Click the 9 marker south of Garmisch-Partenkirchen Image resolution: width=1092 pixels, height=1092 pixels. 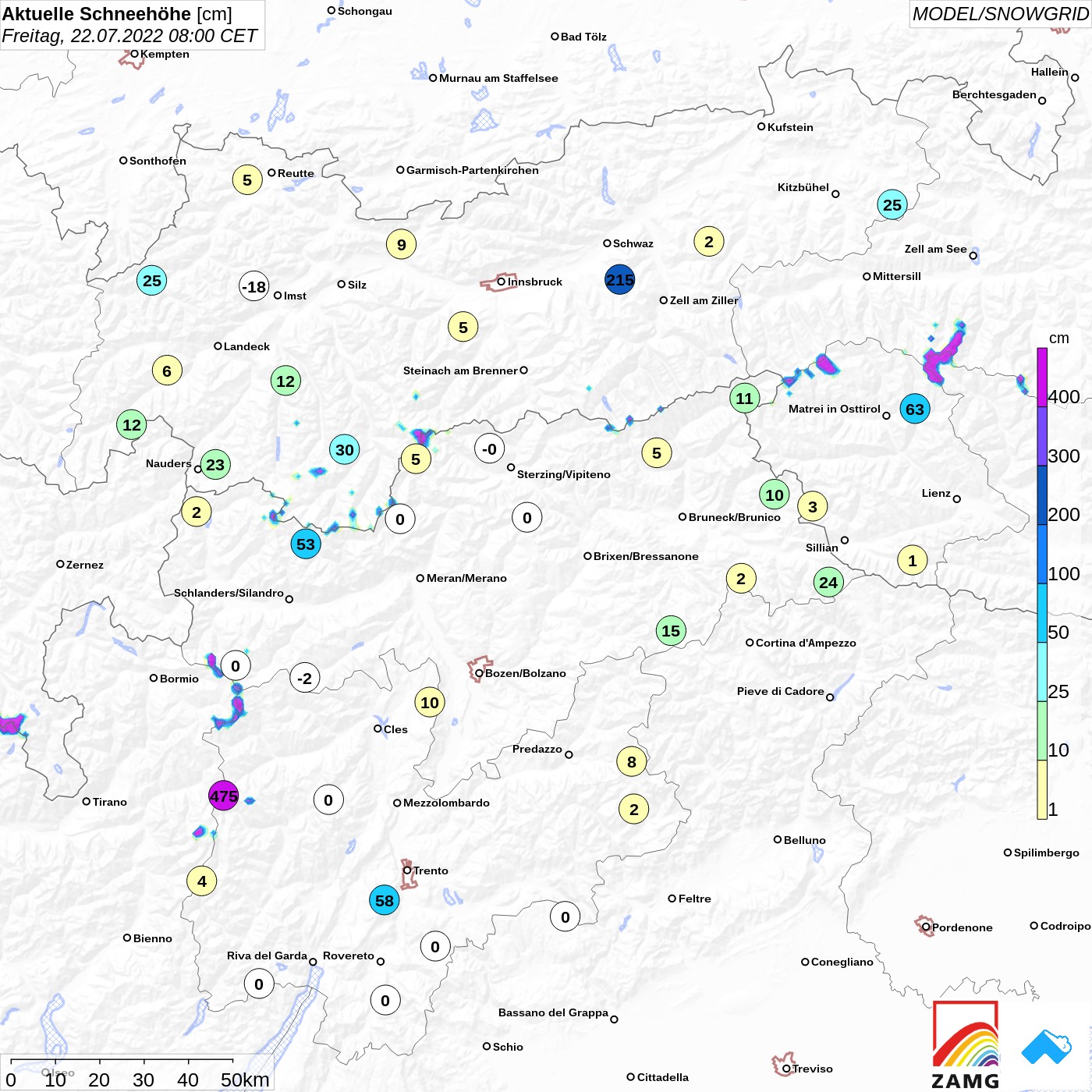(x=402, y=244)
